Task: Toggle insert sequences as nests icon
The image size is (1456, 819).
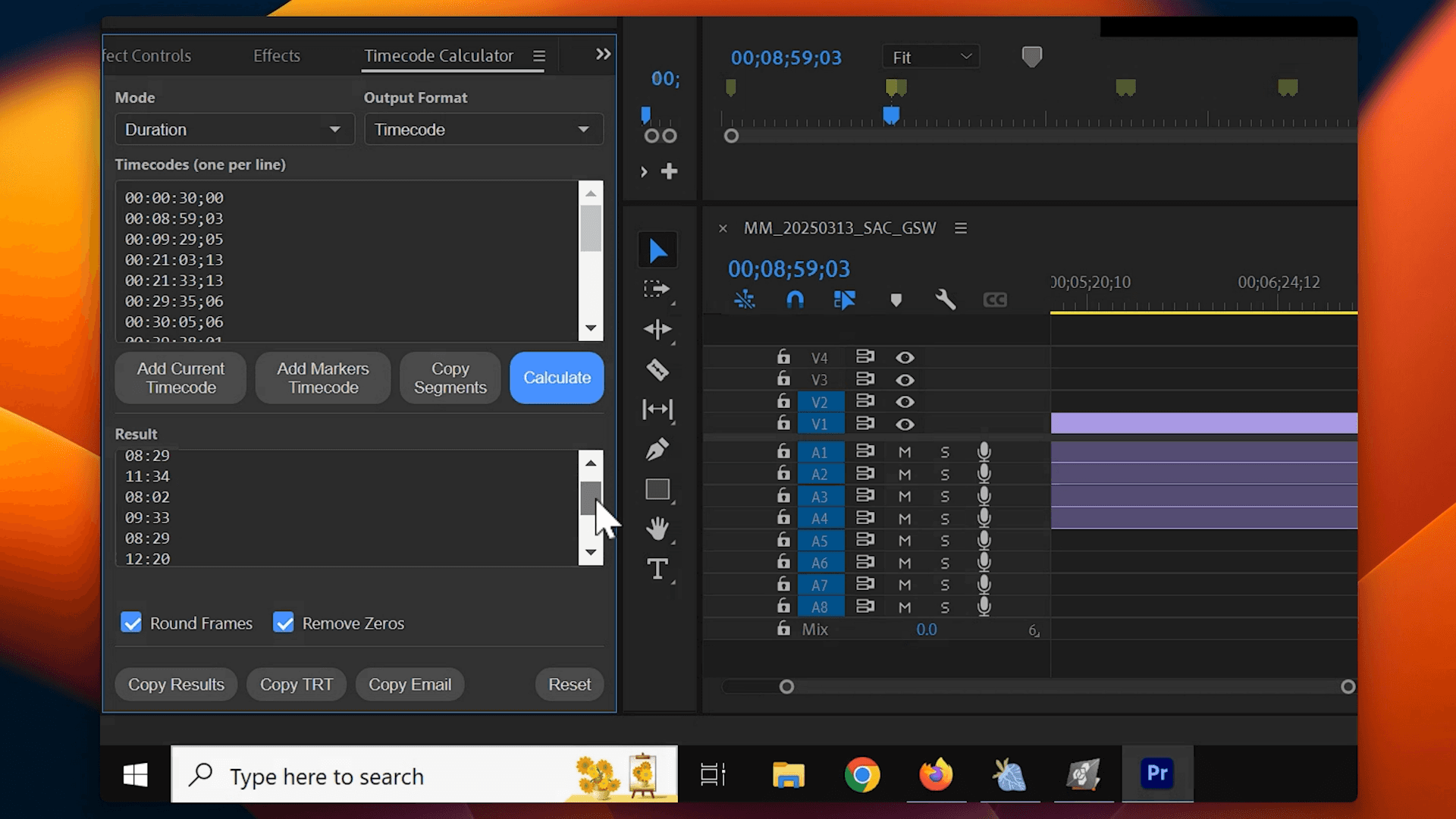Action: coord(745,300)
